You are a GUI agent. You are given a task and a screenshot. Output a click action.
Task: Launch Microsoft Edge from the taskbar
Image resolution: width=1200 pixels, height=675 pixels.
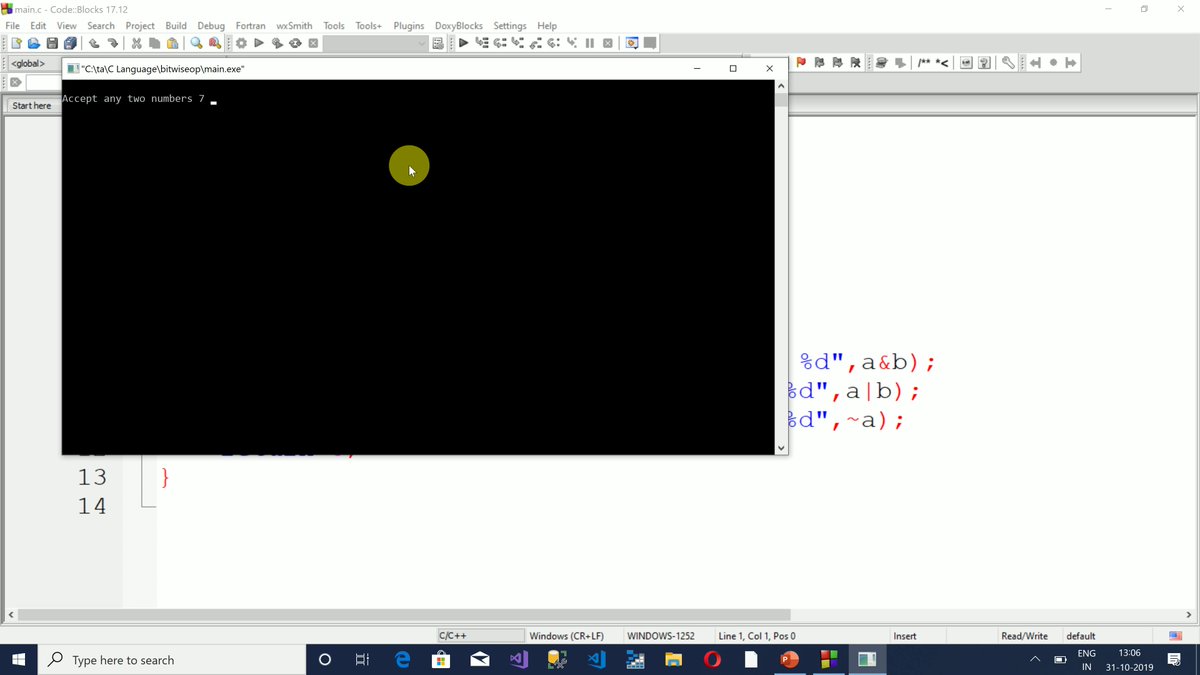pyautogui.click(x=402, y=660)
